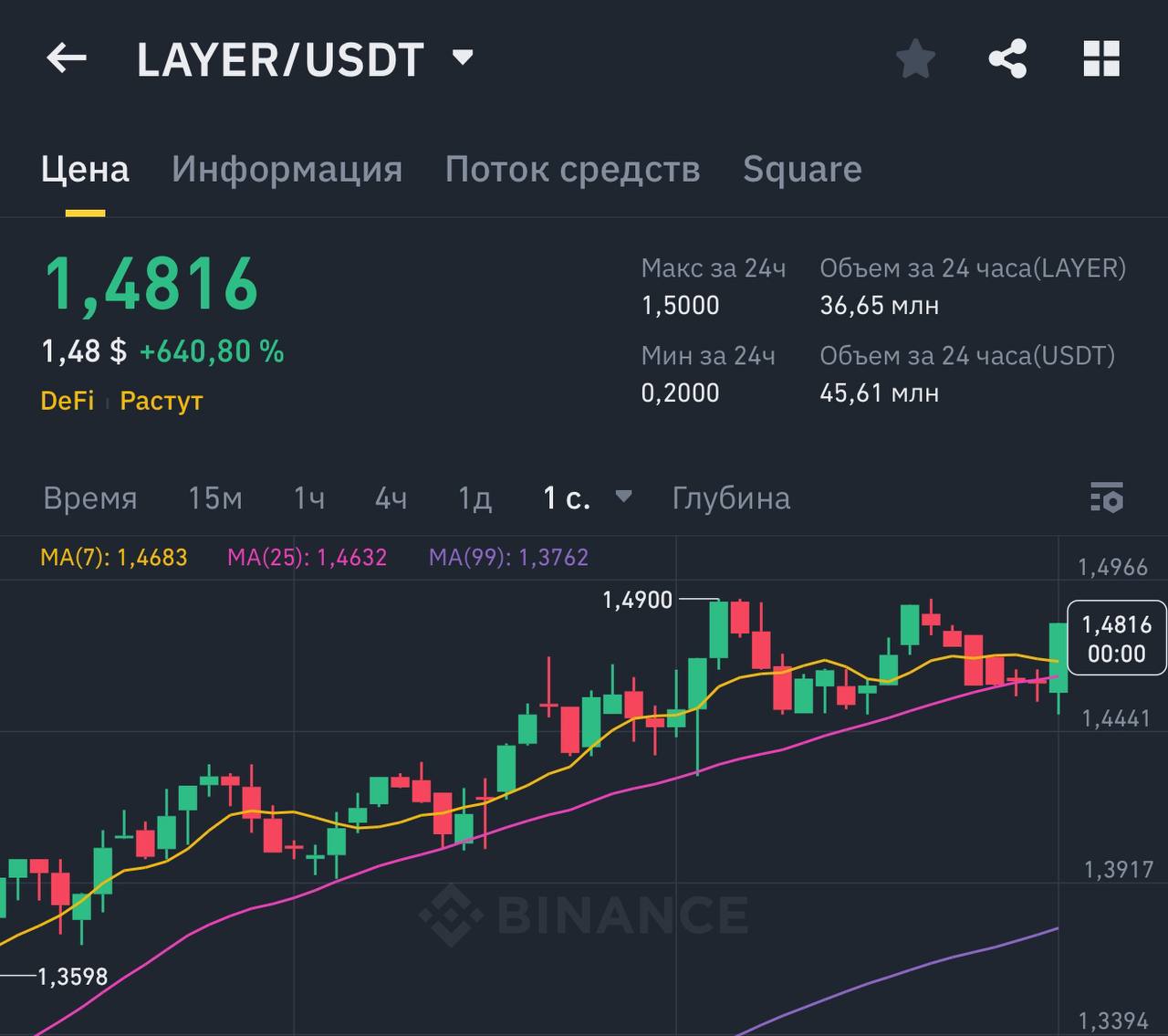Screen dimensions: 1168x1036
Task: Tap the Мин за 24ч value 0,2000
Action: [x=681, y=393]
